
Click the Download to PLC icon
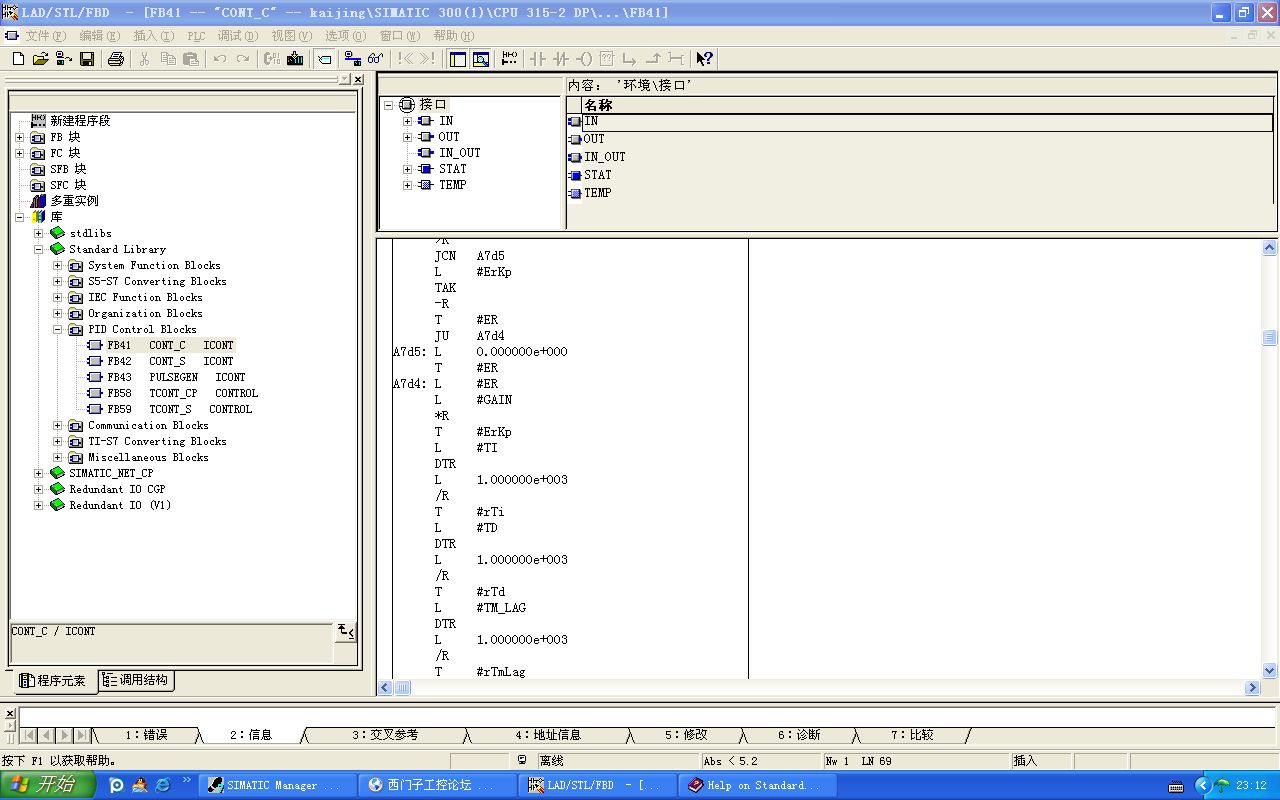(x=295, y=59)
